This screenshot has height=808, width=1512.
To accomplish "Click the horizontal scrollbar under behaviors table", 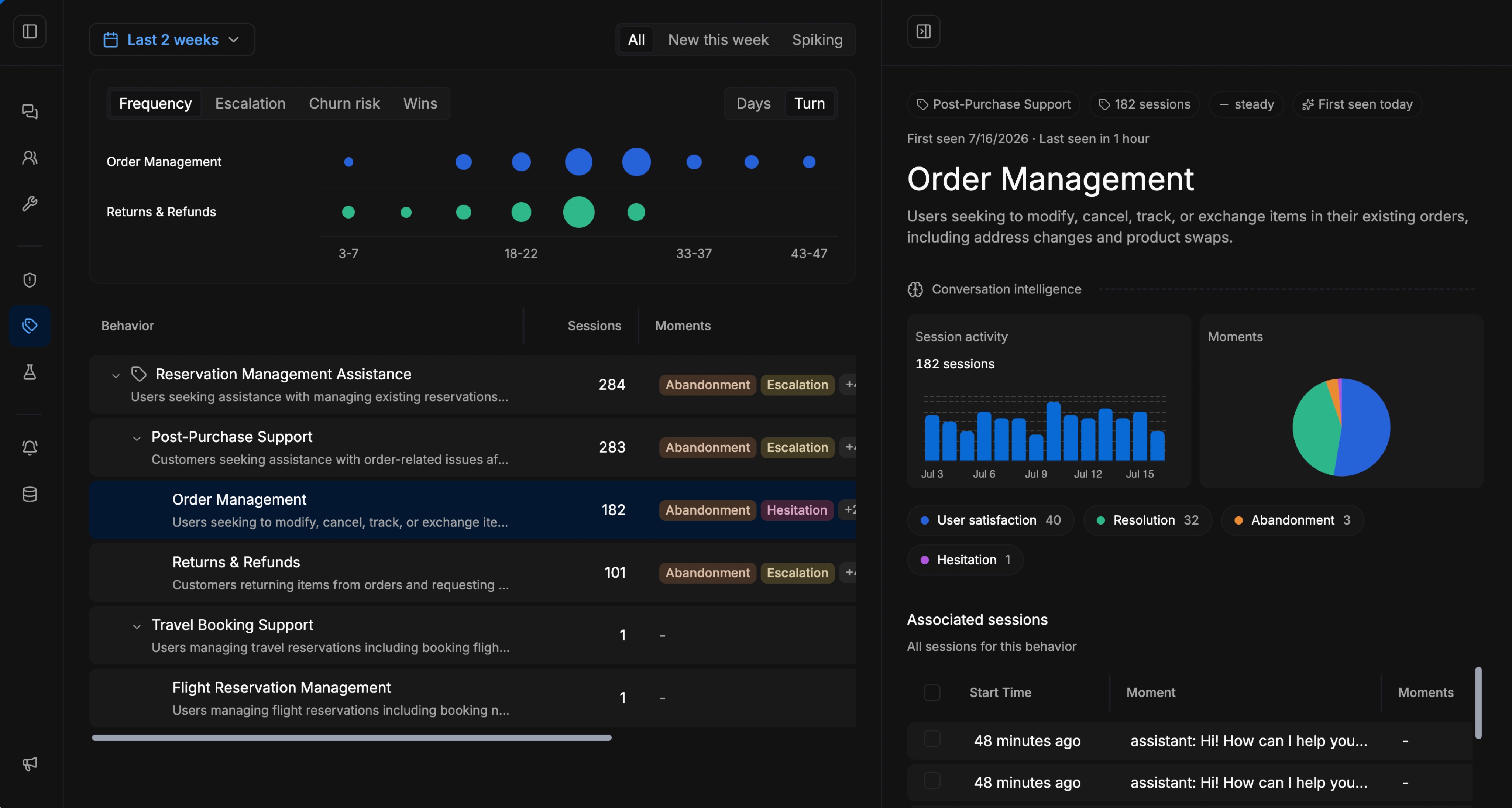I will click(351, 737).
